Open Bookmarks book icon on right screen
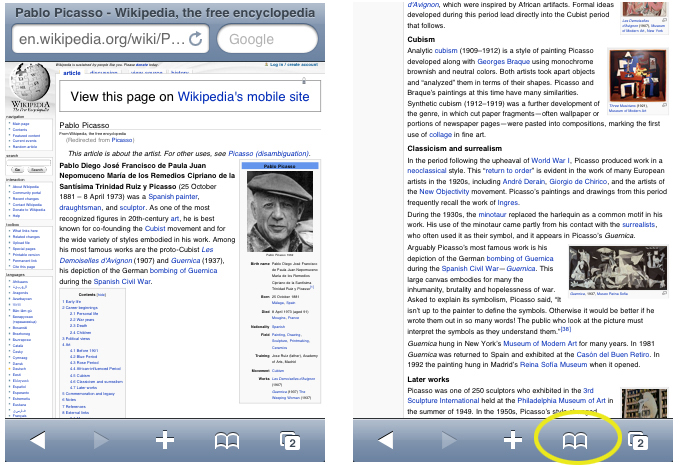Screen dimensions: 680x467 coord(575,441)
